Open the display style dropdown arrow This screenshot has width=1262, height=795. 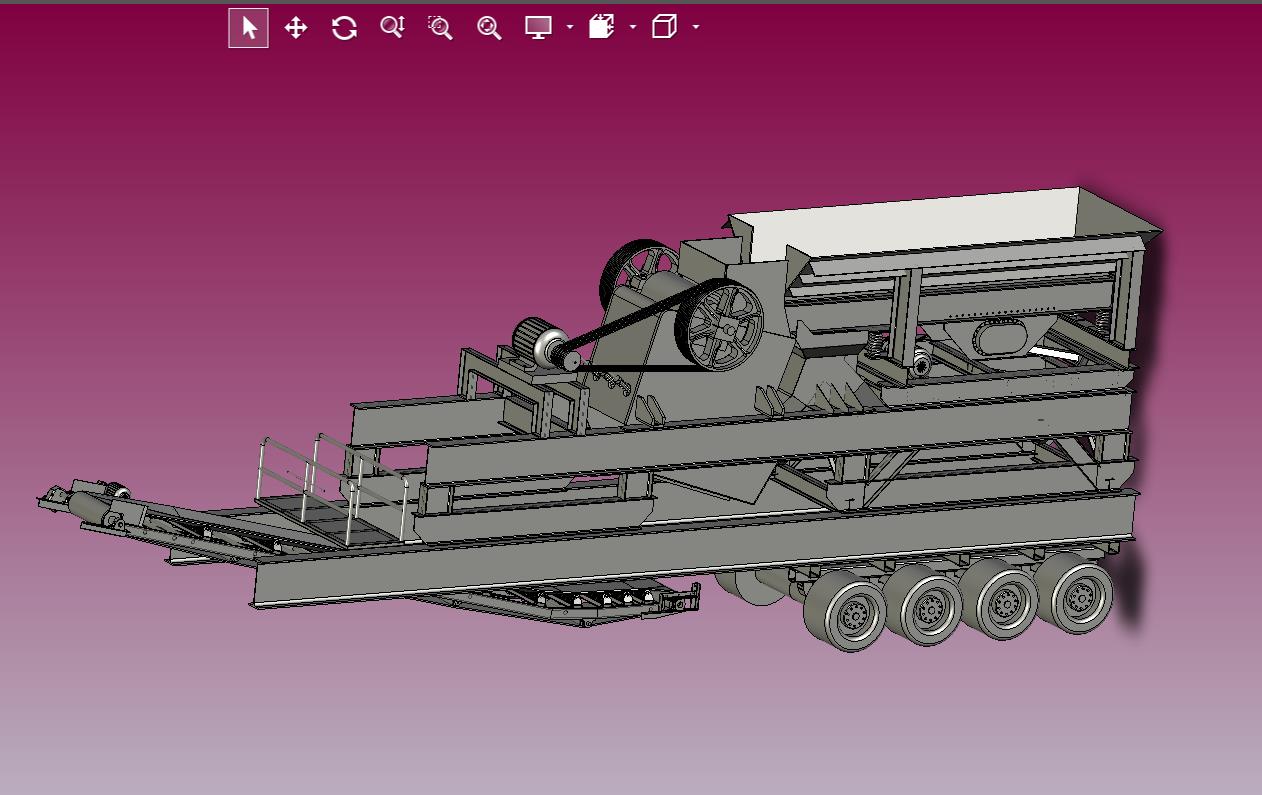click(570, 28)
